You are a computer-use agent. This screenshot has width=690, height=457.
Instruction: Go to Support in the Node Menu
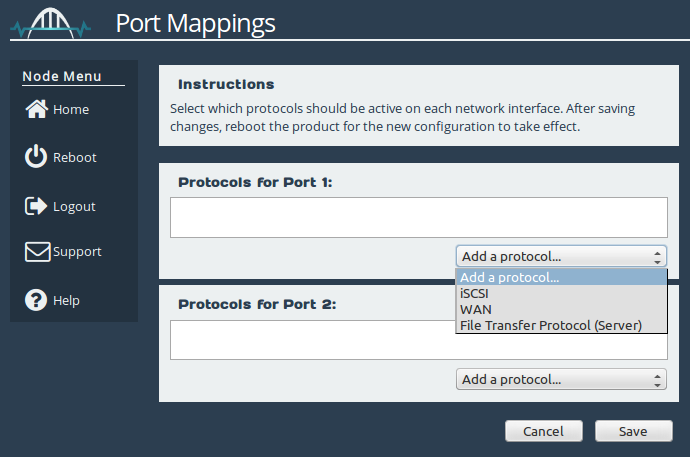click(x=77, y=252)
